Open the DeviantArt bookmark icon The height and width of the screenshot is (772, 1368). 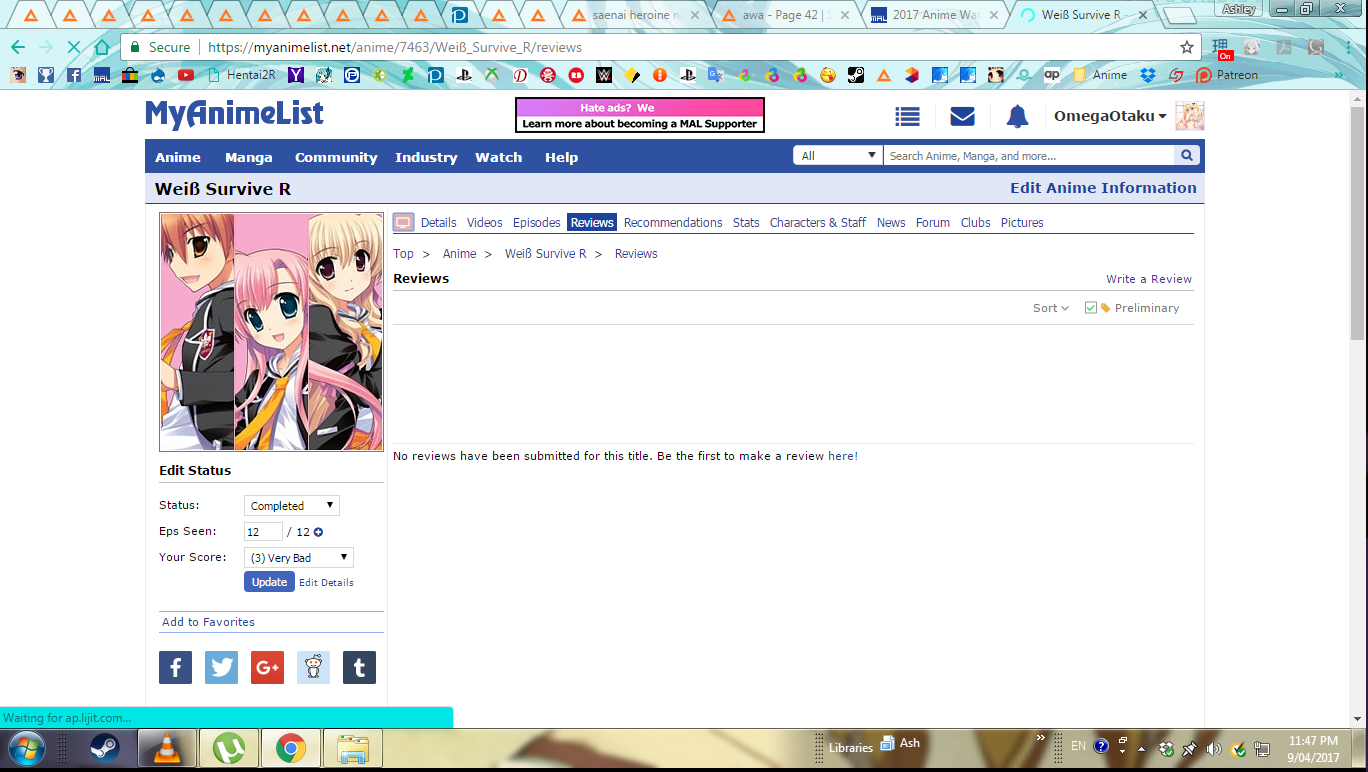(408, 75)
